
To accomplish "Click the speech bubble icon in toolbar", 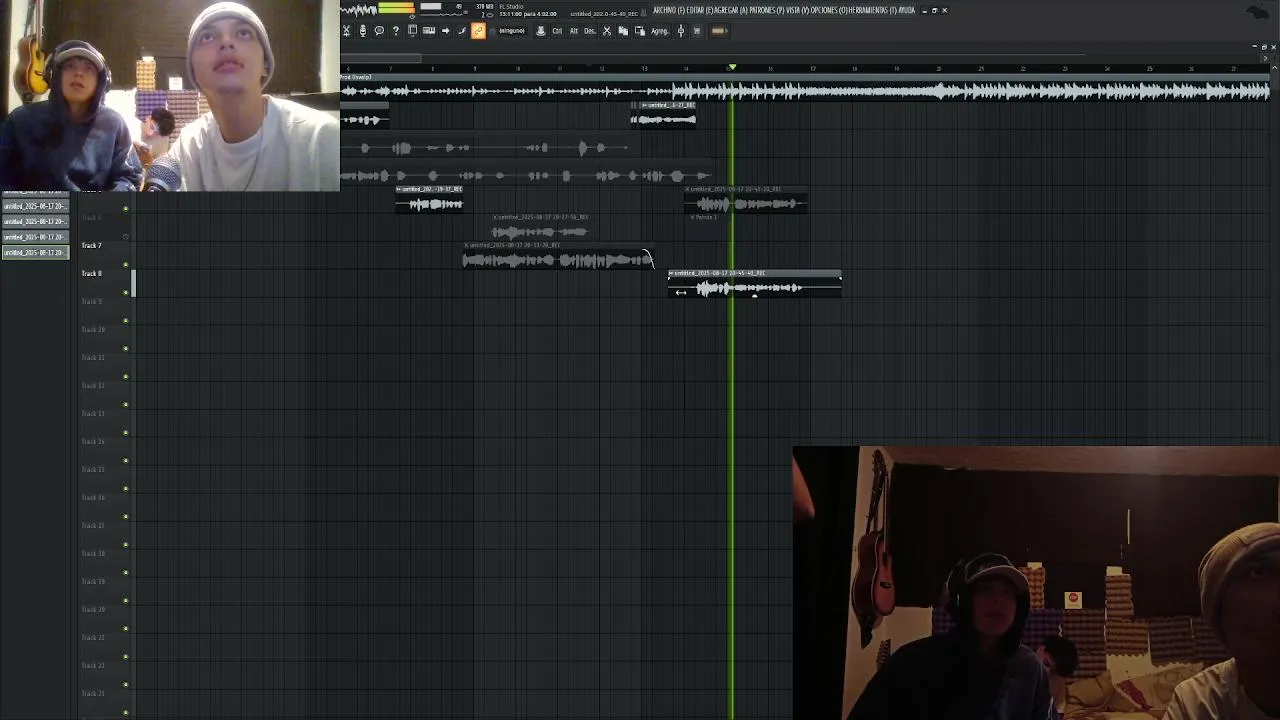I will pos(379,31).
